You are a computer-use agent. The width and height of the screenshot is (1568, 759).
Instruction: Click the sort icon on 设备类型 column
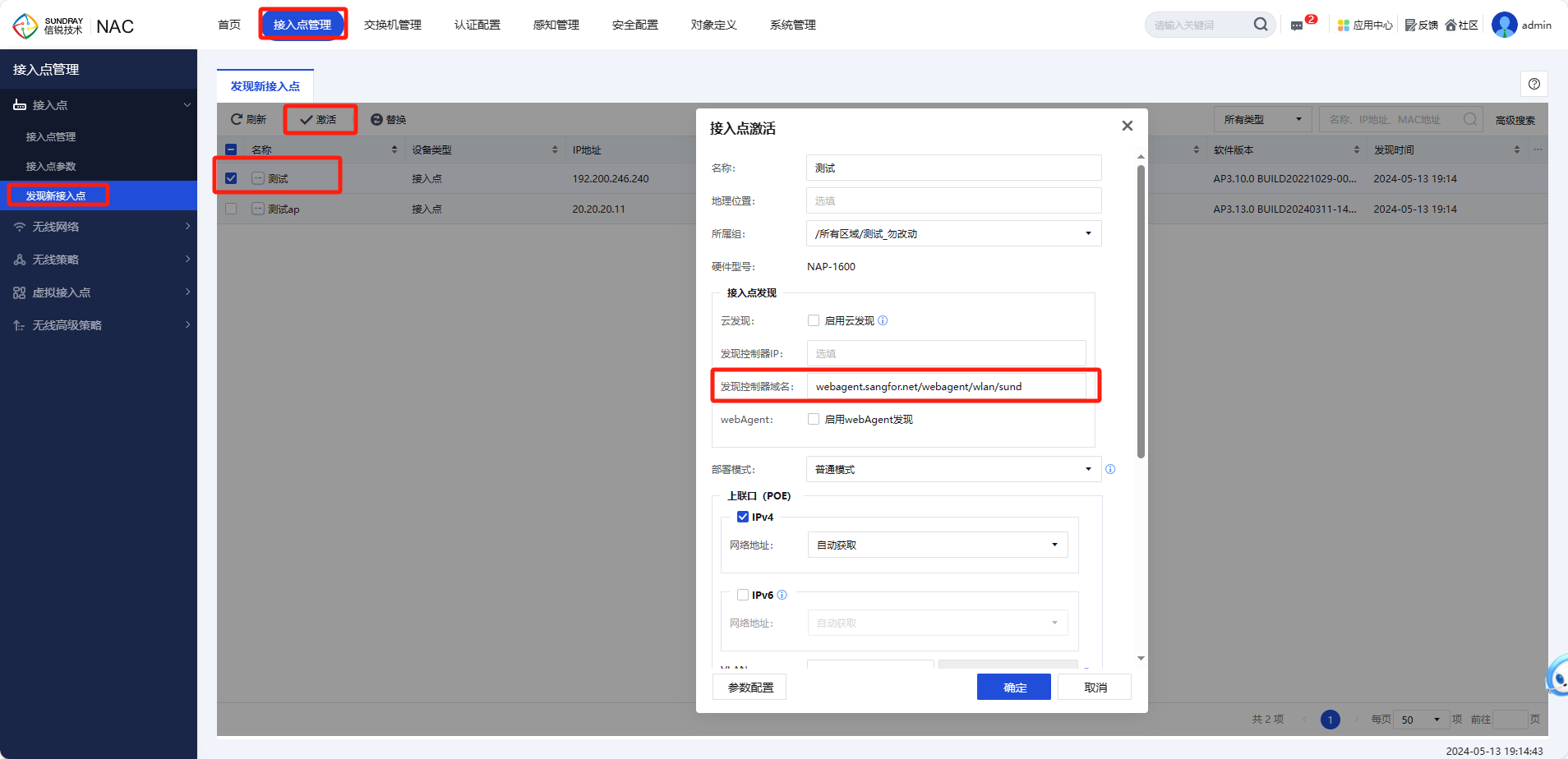point(555,149)
